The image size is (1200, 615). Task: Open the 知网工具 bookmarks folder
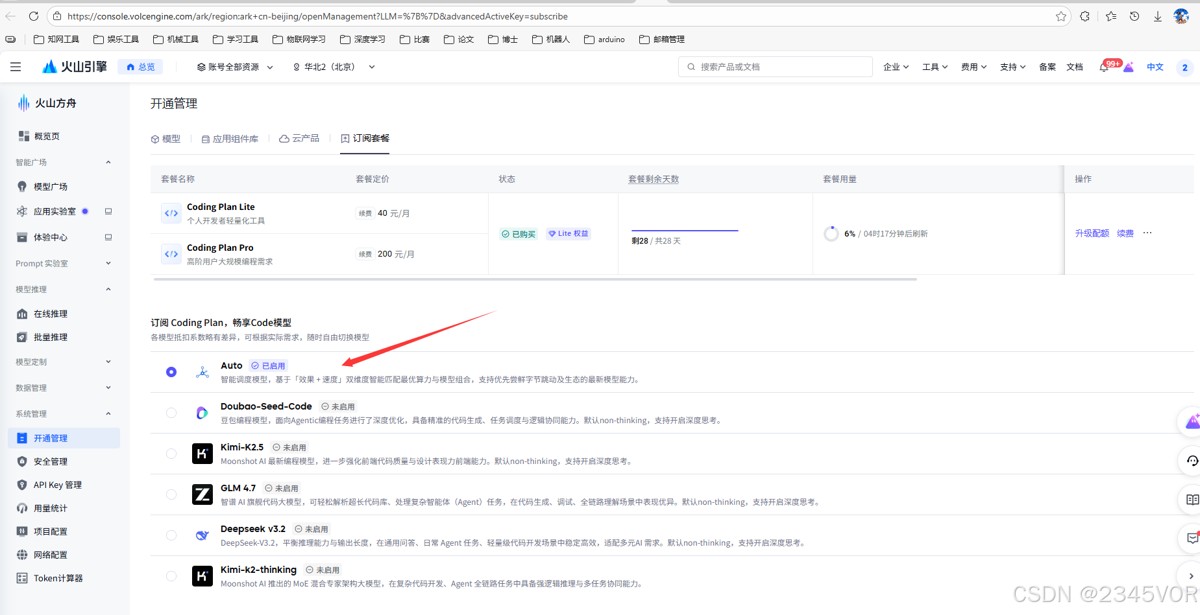click(x=56, y=39)
